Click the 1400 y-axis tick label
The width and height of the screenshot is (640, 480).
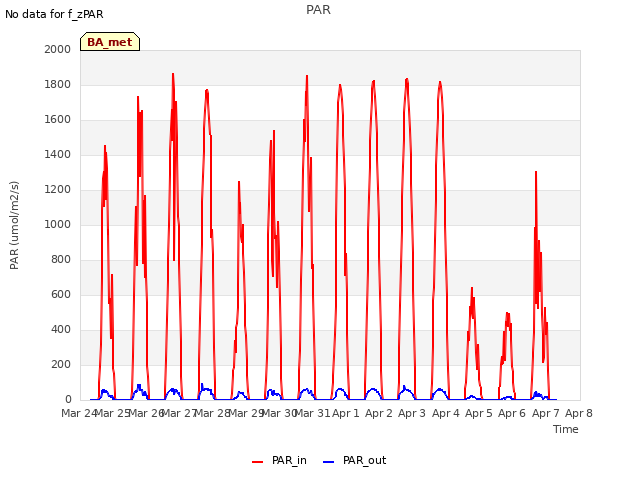click(58, 155)
